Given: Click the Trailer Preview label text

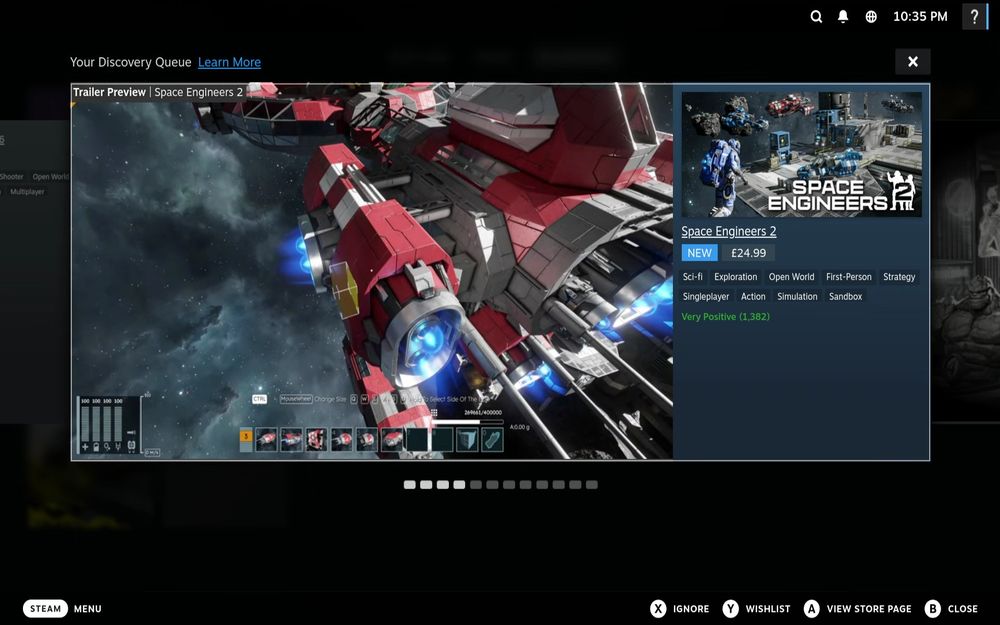Looking at the screenshot, I should tap(109, 92).
